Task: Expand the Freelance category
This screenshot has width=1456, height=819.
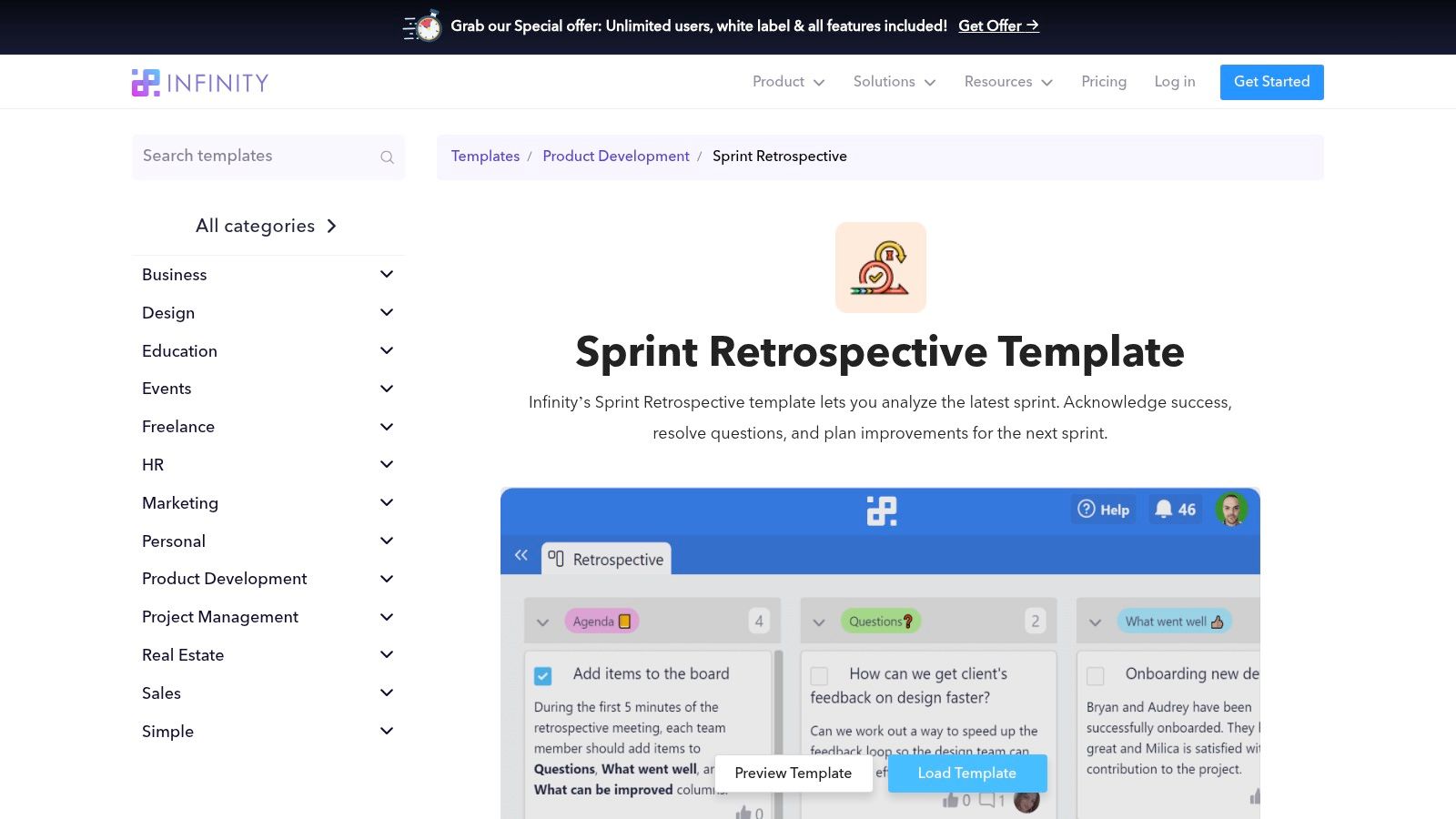Action: pyautogui.click(x=387, y=426)
